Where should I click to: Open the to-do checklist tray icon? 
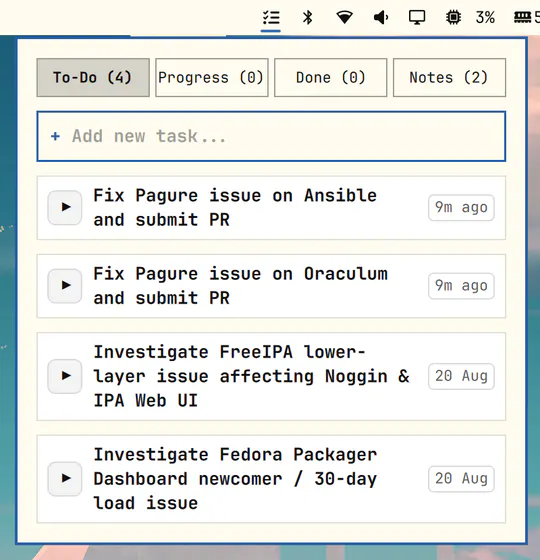271,17
